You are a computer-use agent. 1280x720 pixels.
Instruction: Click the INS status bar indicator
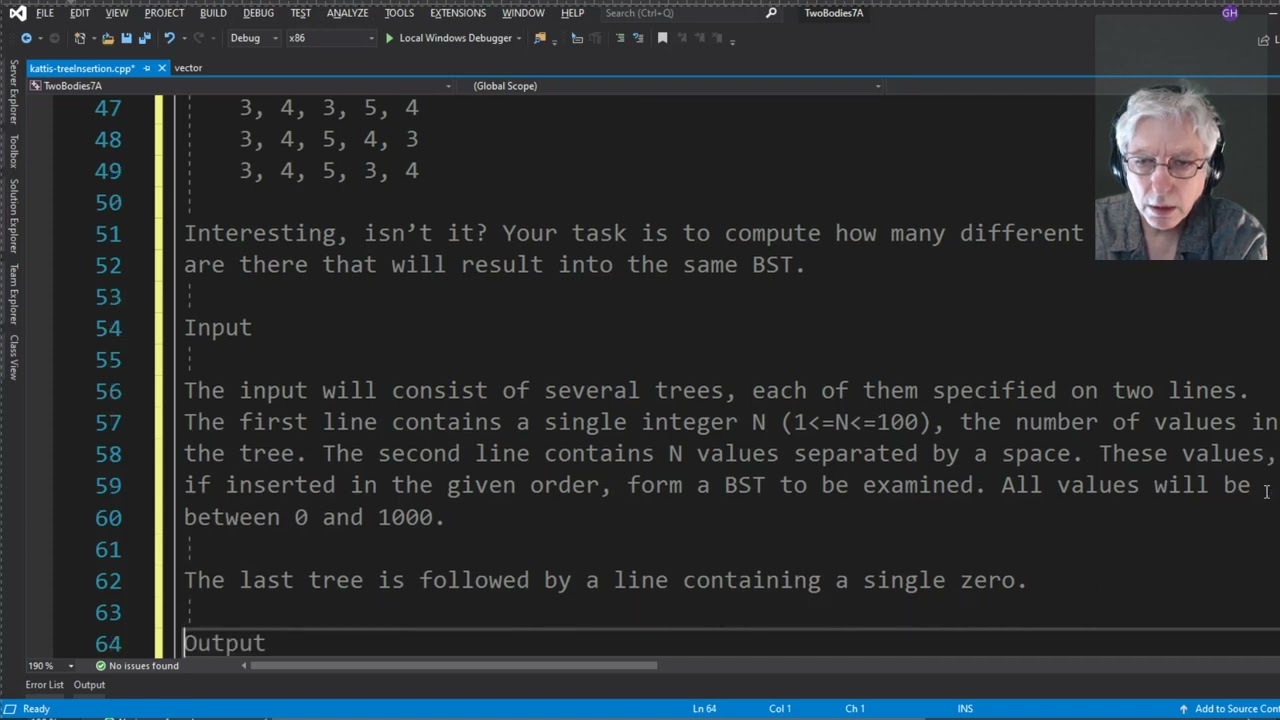(965, 709)
